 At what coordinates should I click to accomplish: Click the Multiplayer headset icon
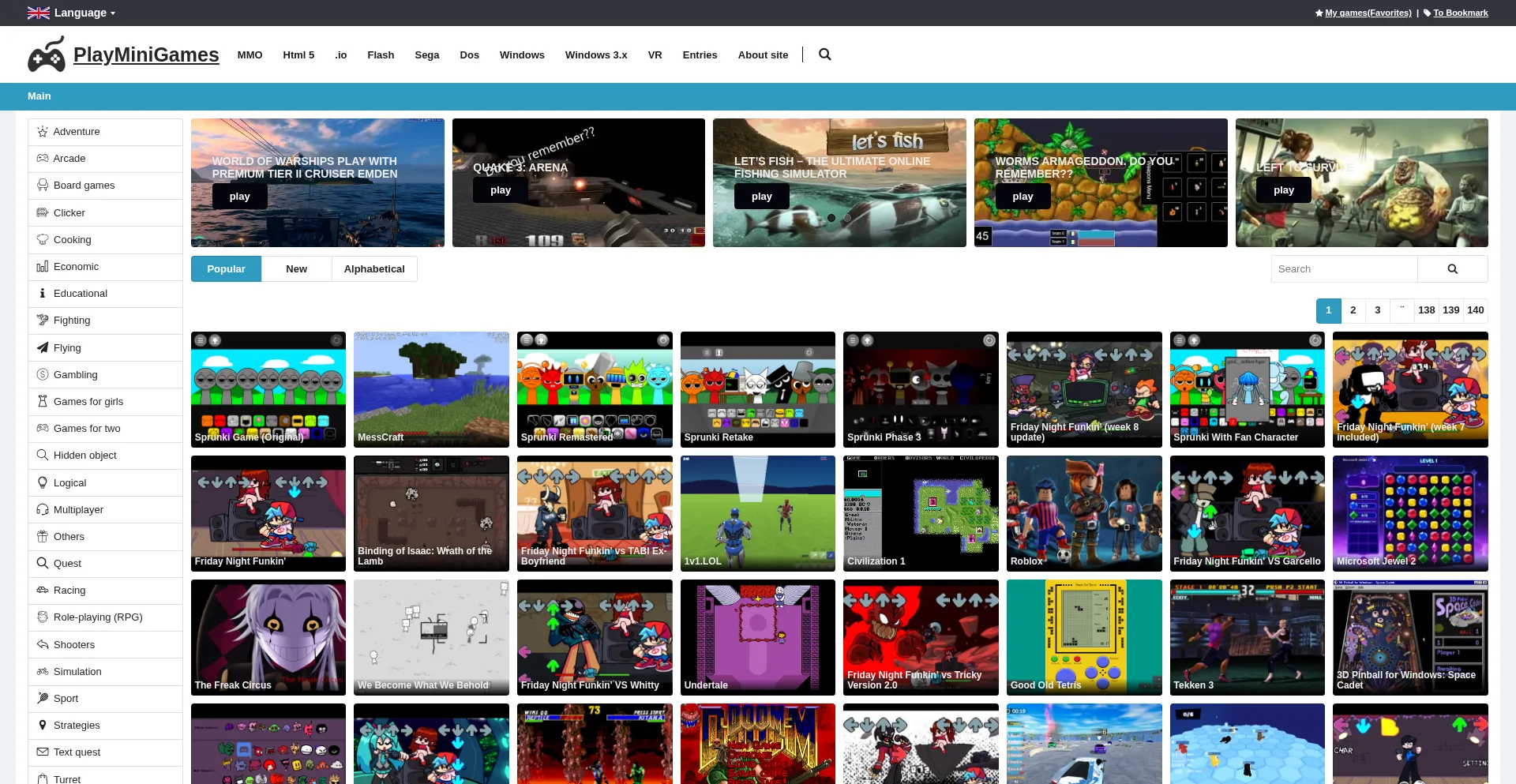(x=43, y=510)
